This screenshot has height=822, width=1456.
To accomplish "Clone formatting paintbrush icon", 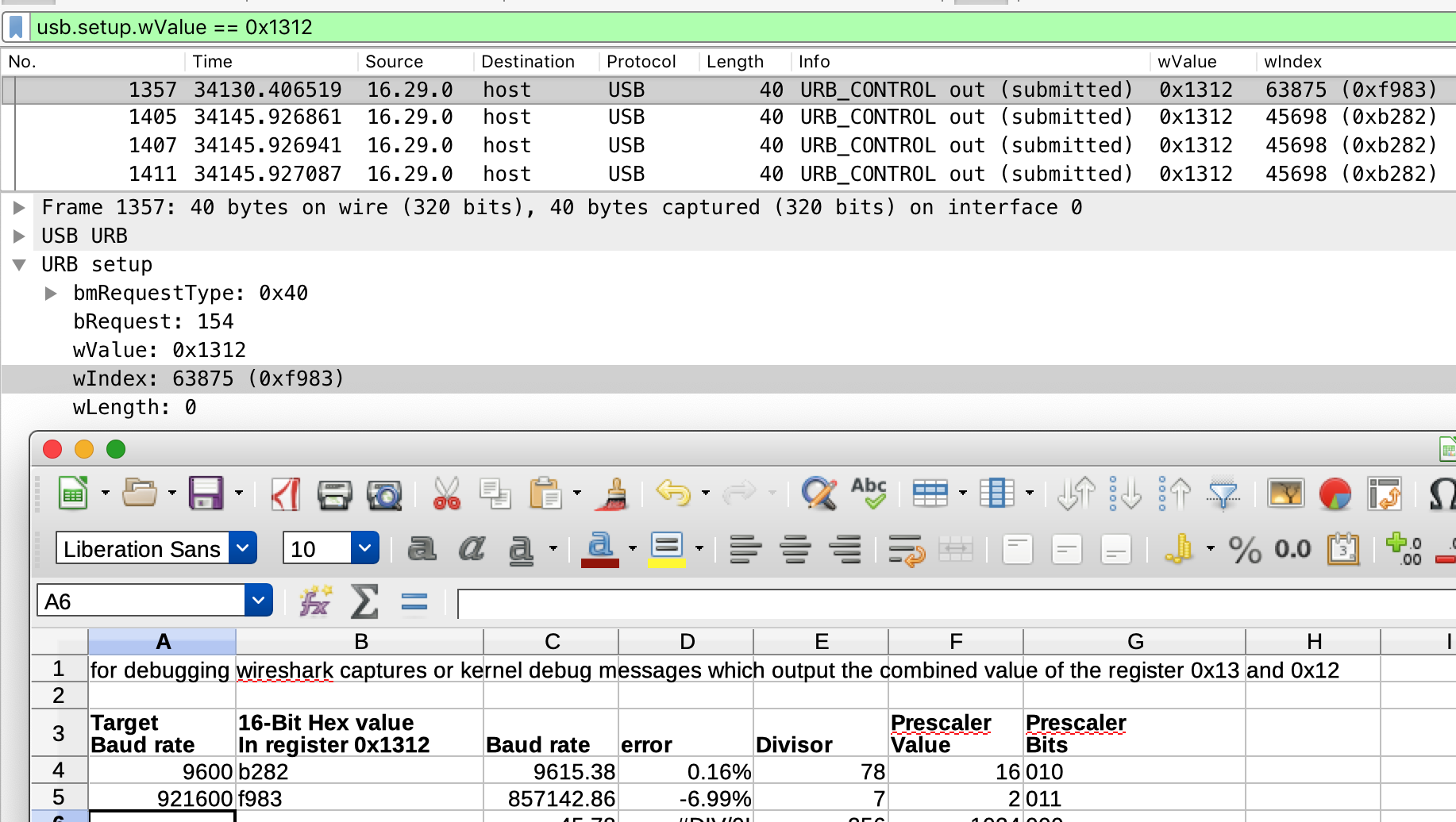I will coord(612,493).
